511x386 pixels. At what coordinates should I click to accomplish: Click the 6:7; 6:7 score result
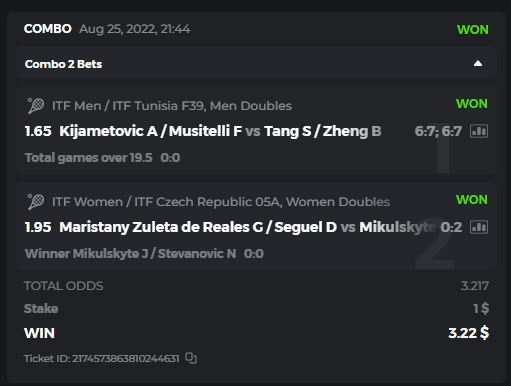(x=438, y=131)
